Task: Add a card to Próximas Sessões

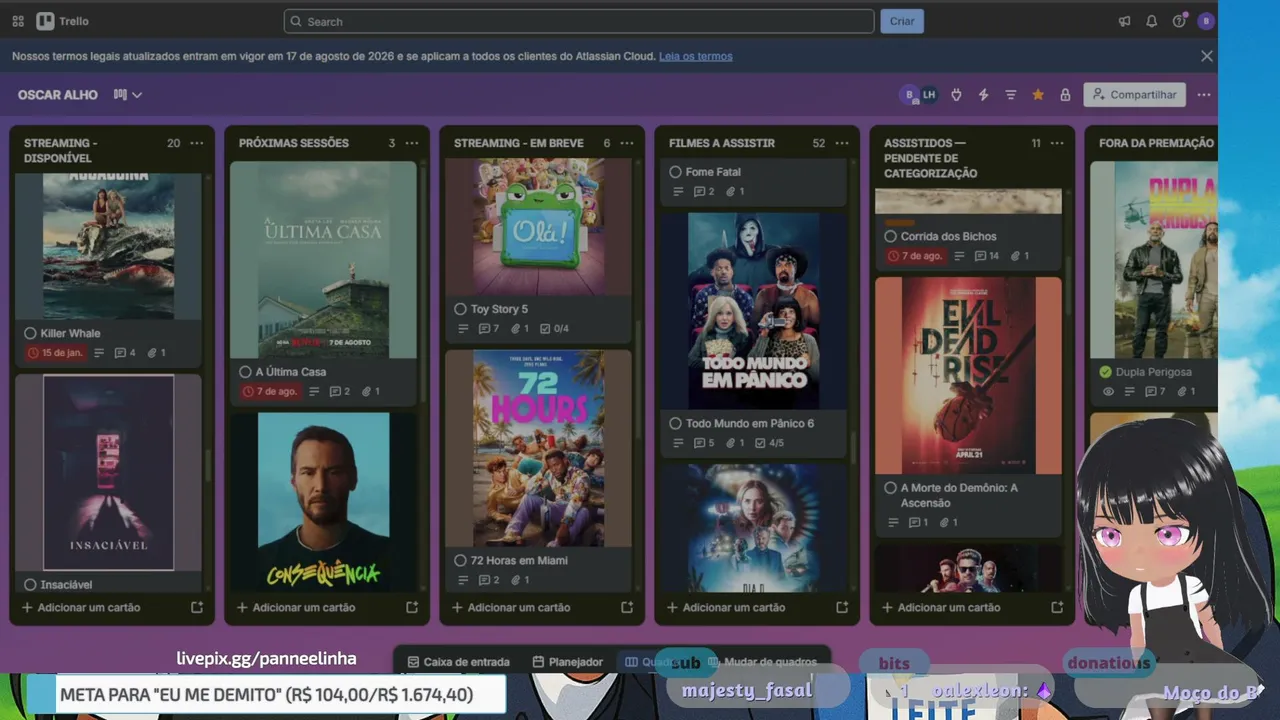Action: [296, 607]
